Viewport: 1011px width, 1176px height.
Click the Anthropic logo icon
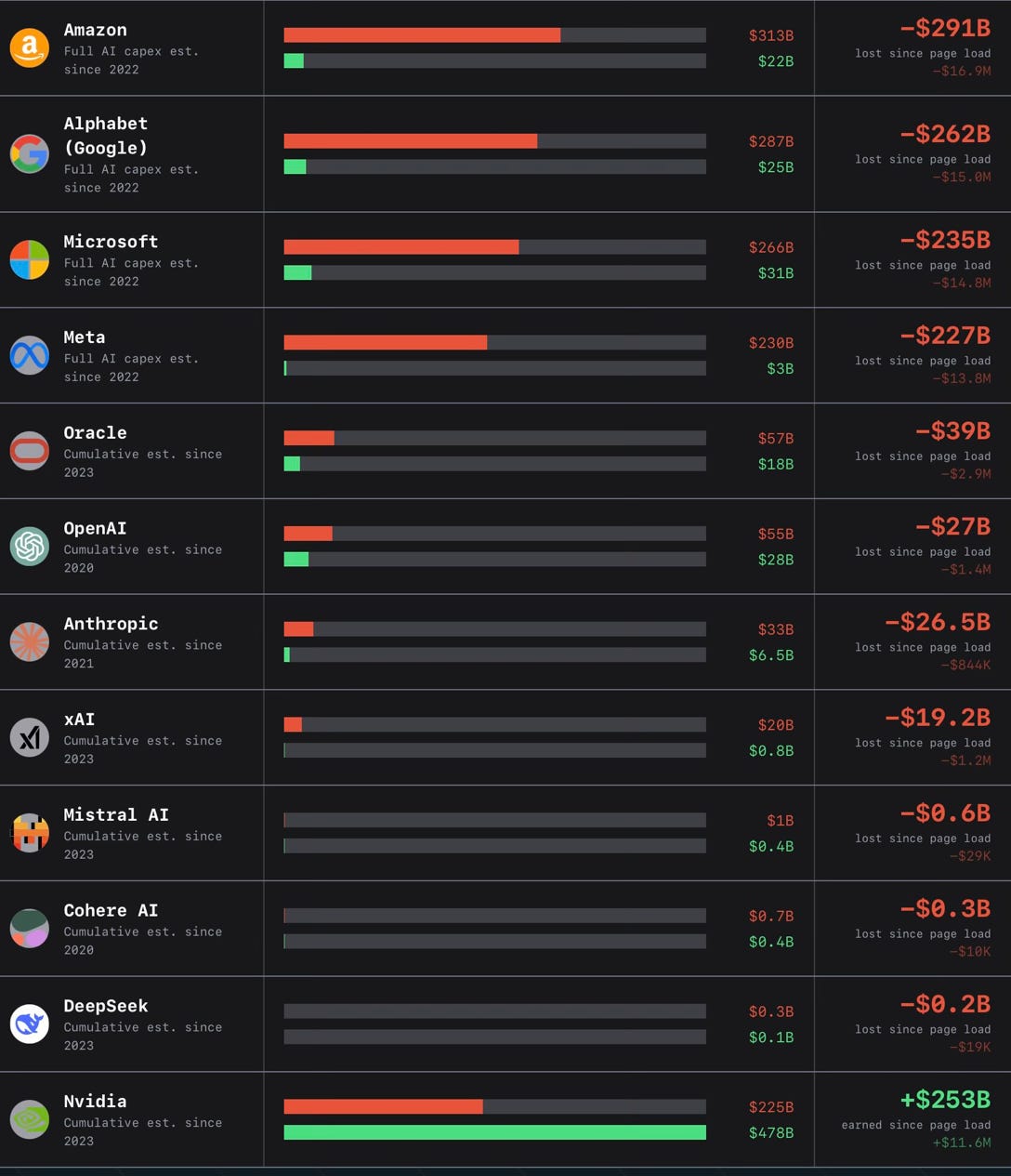[30, 642]
